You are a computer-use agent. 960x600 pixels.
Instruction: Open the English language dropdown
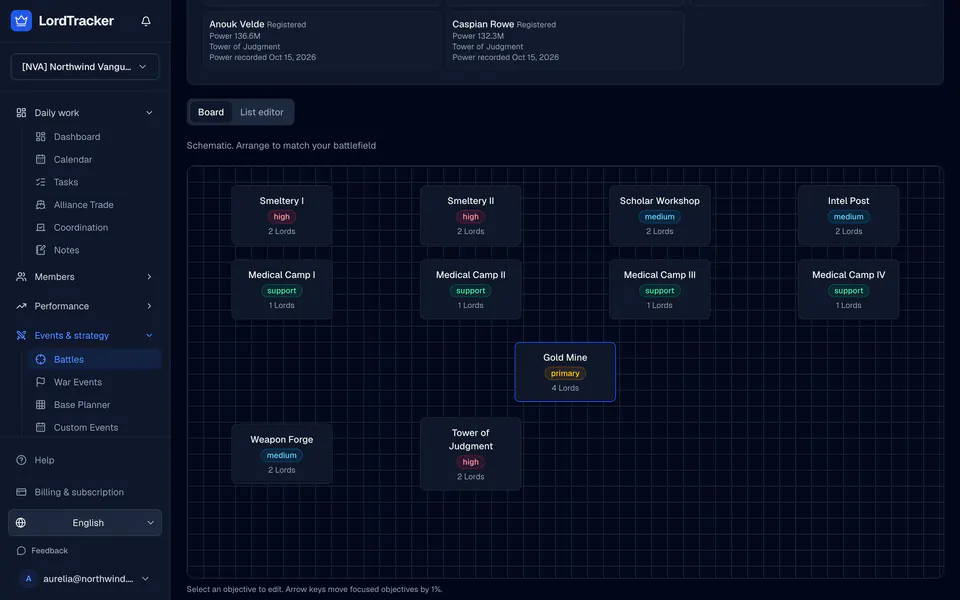point(84,523)
